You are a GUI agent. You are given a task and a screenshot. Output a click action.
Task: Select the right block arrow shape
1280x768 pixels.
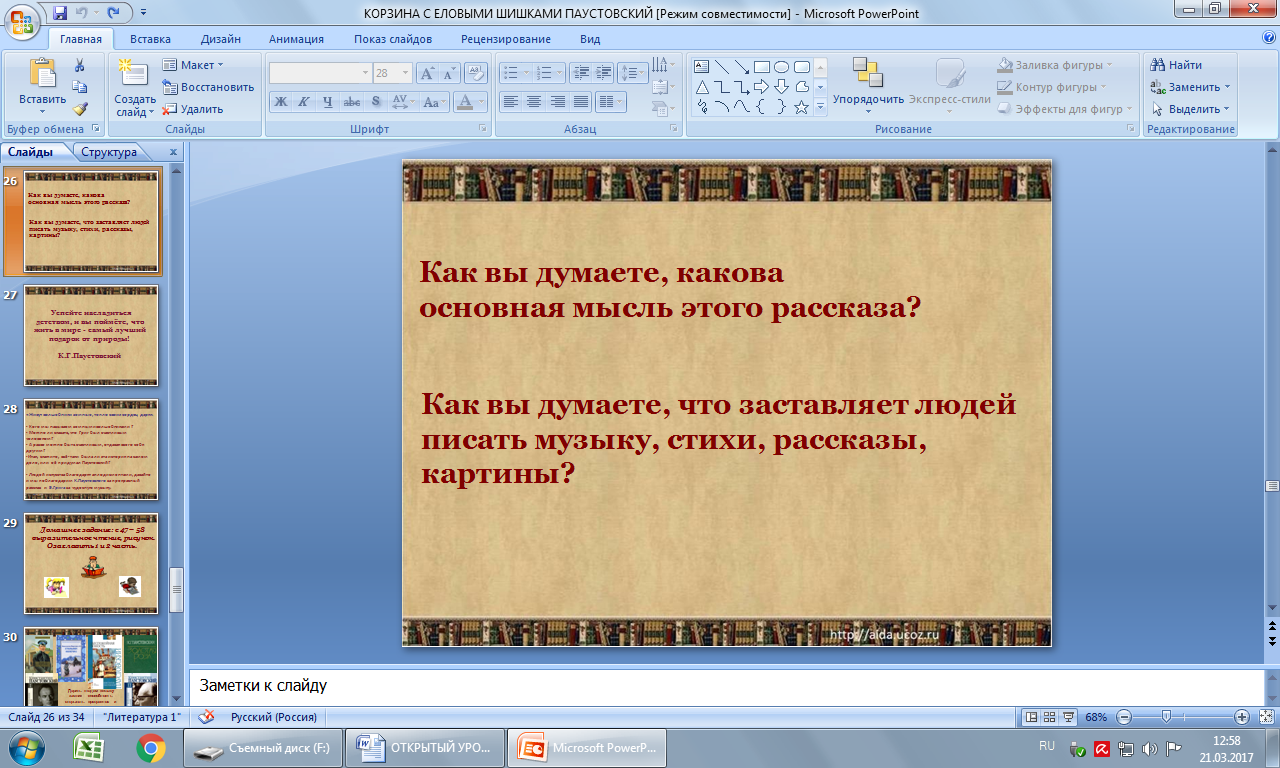pos(761,87)
